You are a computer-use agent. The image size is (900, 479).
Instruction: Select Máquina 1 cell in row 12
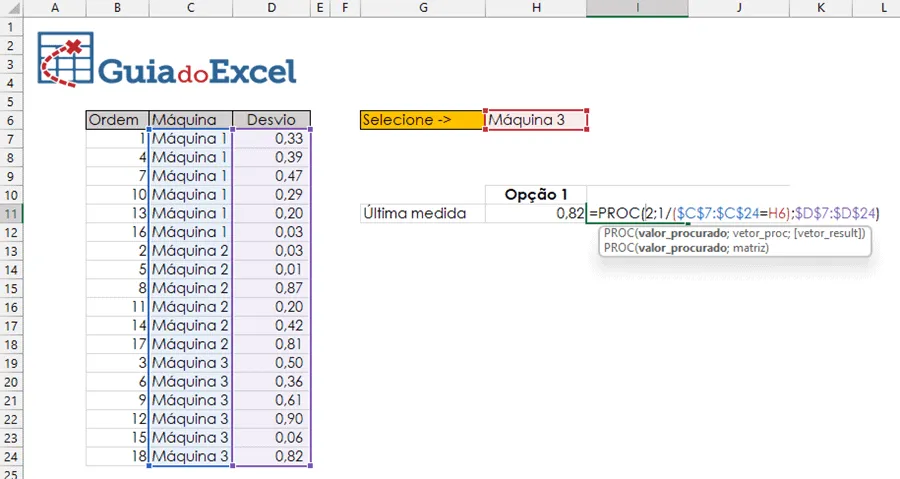click(x=191, y=232)
